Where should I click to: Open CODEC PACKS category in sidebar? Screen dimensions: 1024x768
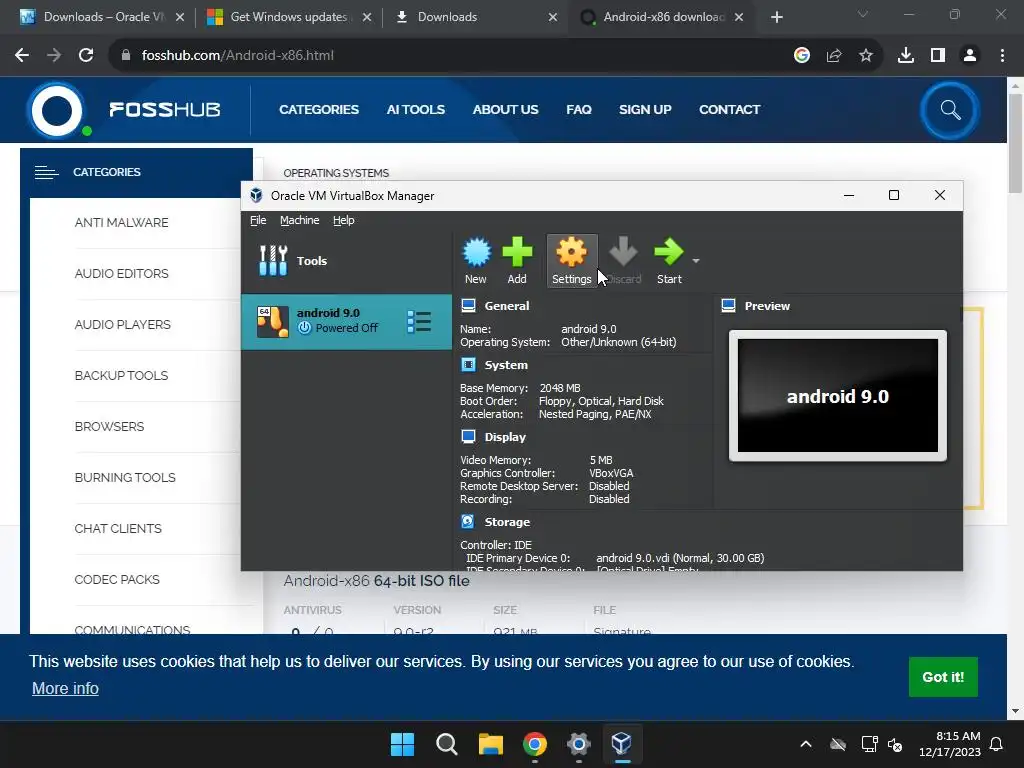point(117,579)
